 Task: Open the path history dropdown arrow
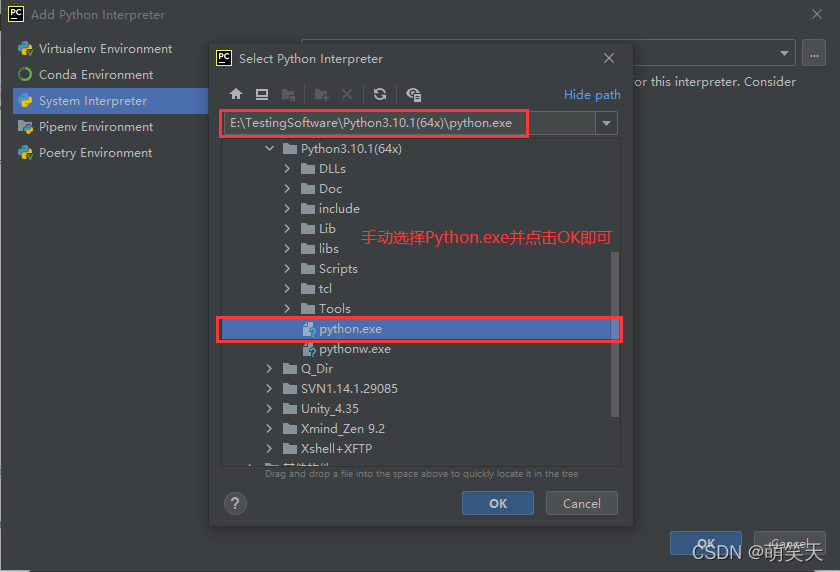[606, 123]
